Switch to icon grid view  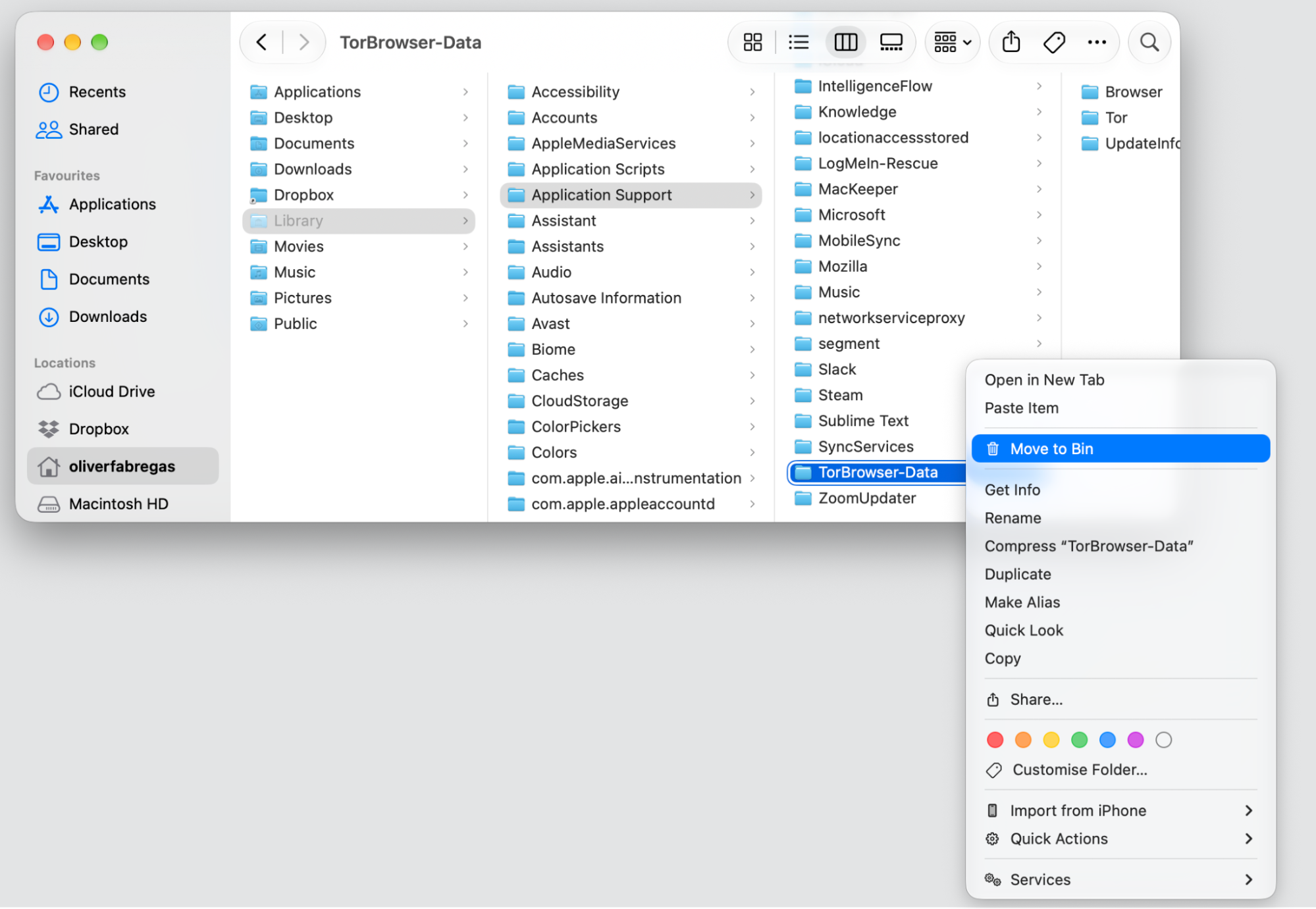click(752, 42)
